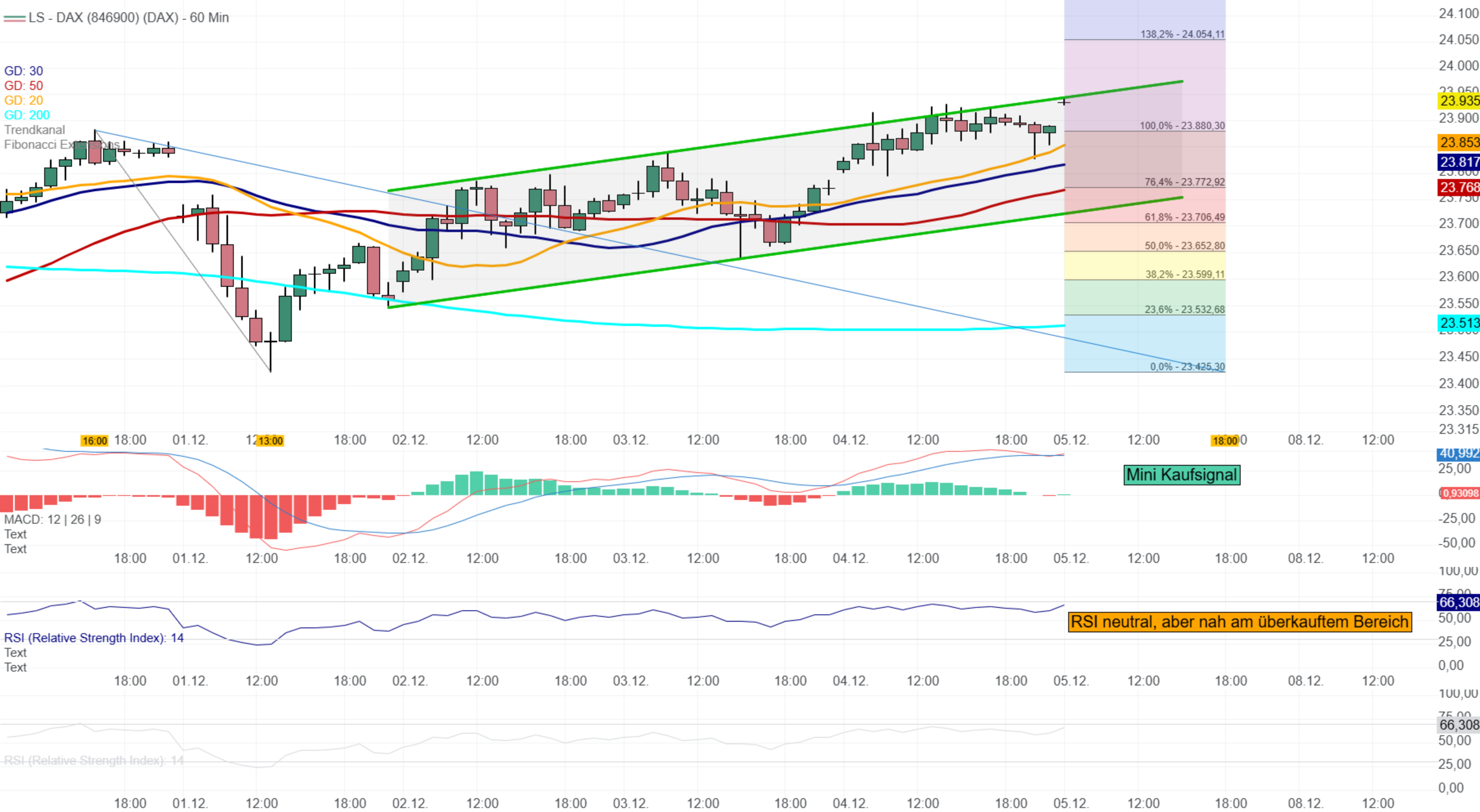The height and width of the screenshot is (812, 1480).
Task: Select the GD: 20 indicator label
Action: coord(24,100)
